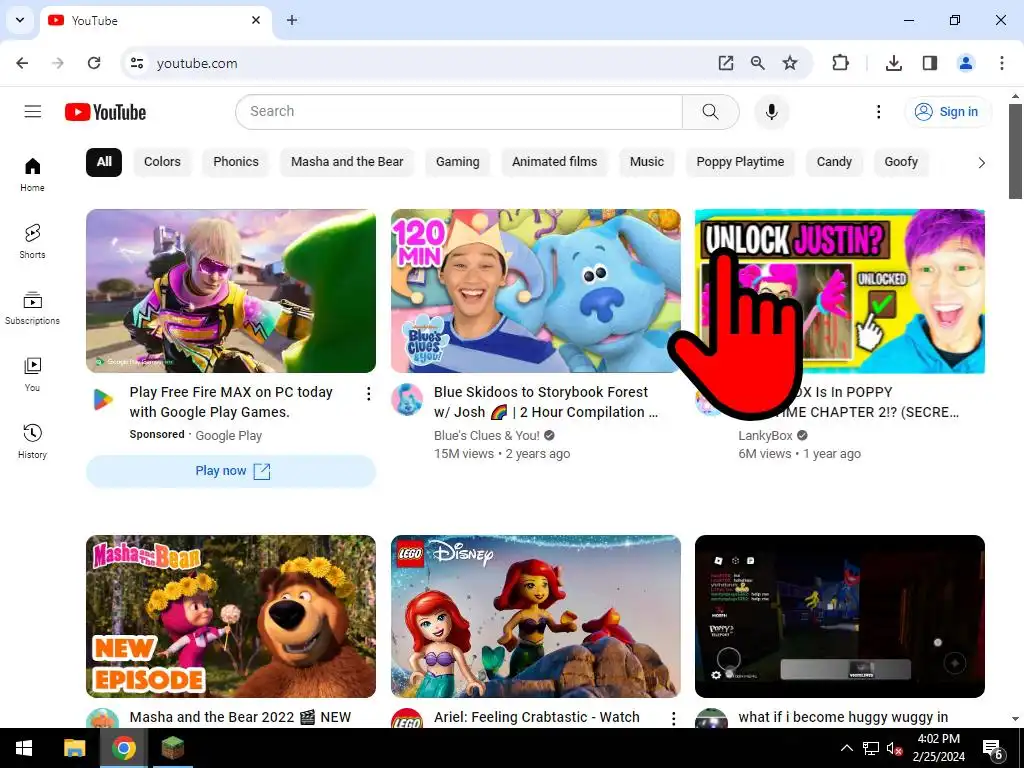Open the LankyBox channel link
This screenshot has width=1024, height=768.
tap(765, 436)
